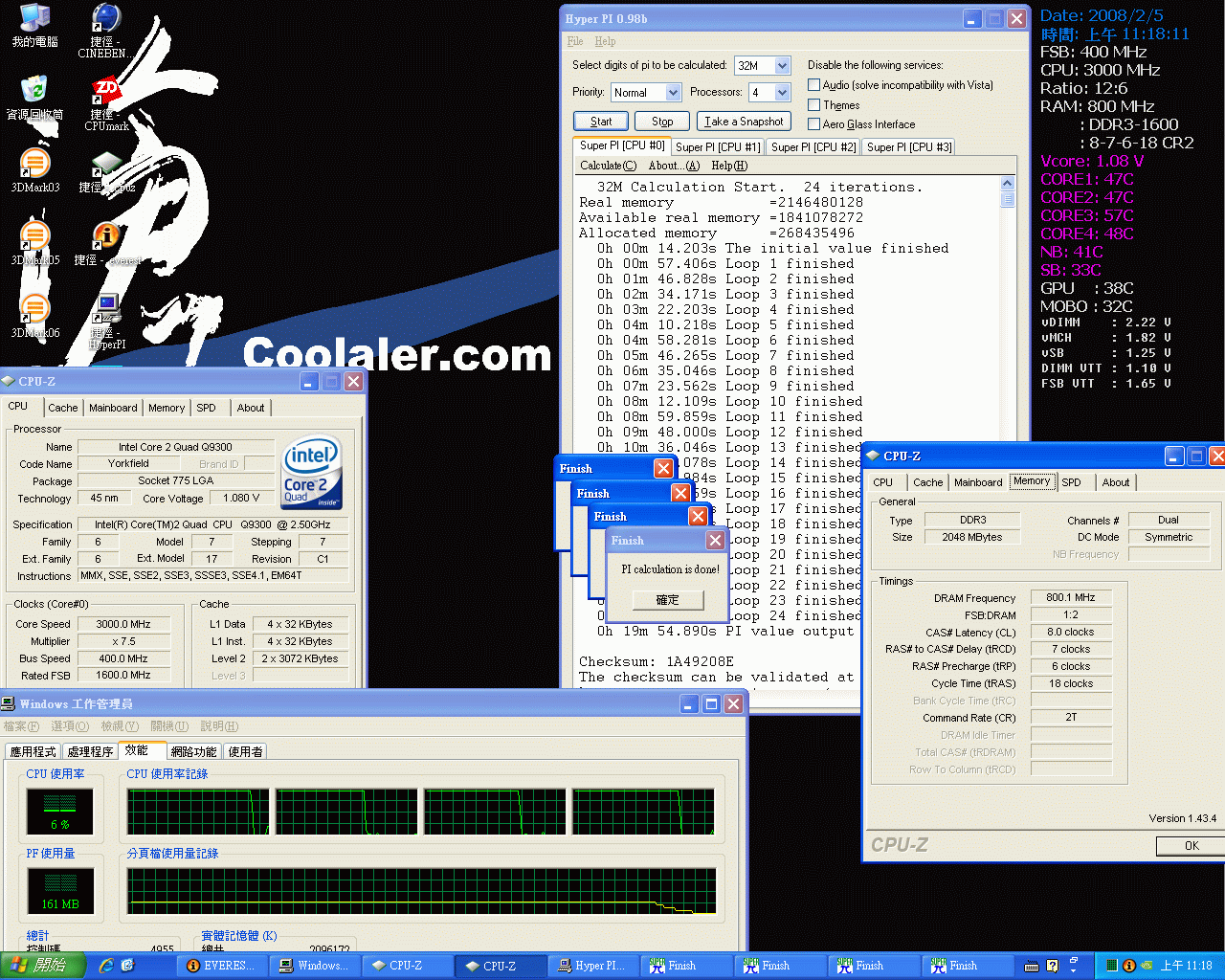The height and width of the screenshot is (980, 1225).
Task: Select Super PI [CPU #3] tab
Action: (x=909, y=147)
